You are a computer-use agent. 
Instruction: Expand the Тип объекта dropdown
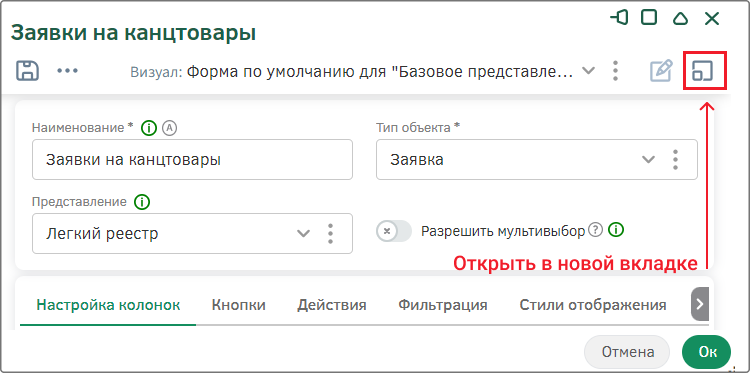(648, 159)
